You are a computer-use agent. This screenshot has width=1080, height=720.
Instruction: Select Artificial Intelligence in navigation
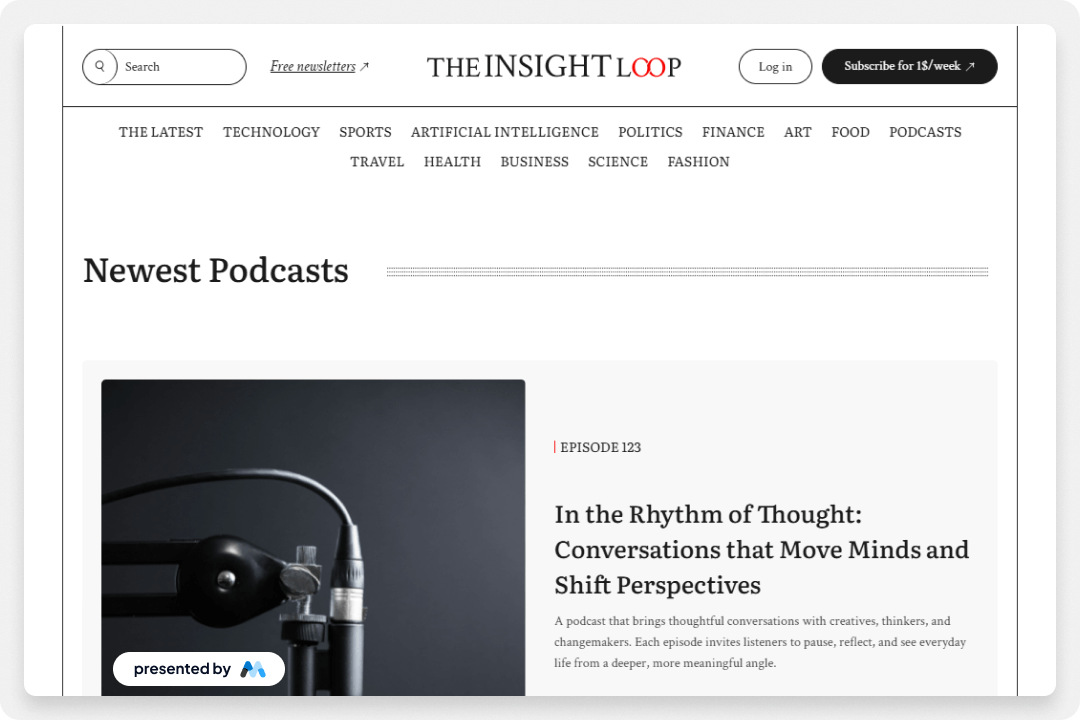[505, 132]
